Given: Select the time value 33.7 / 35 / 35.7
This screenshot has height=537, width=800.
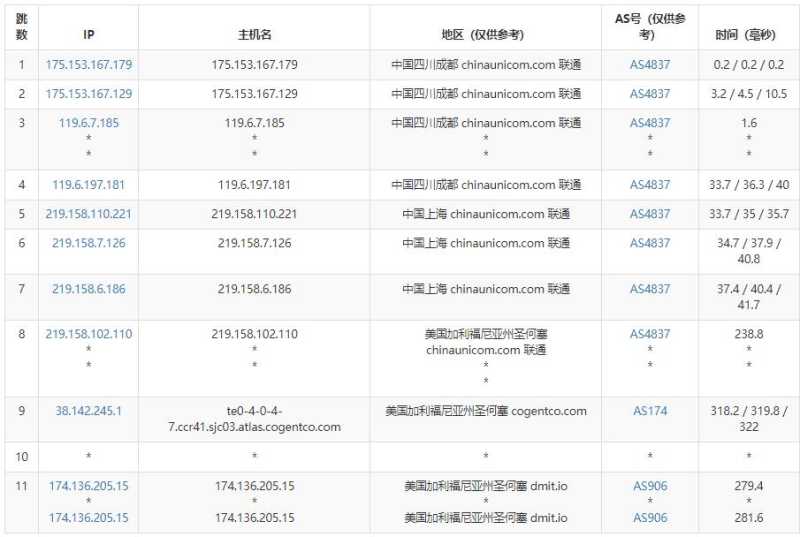Looking at the screenshot, I should point(748,214).
